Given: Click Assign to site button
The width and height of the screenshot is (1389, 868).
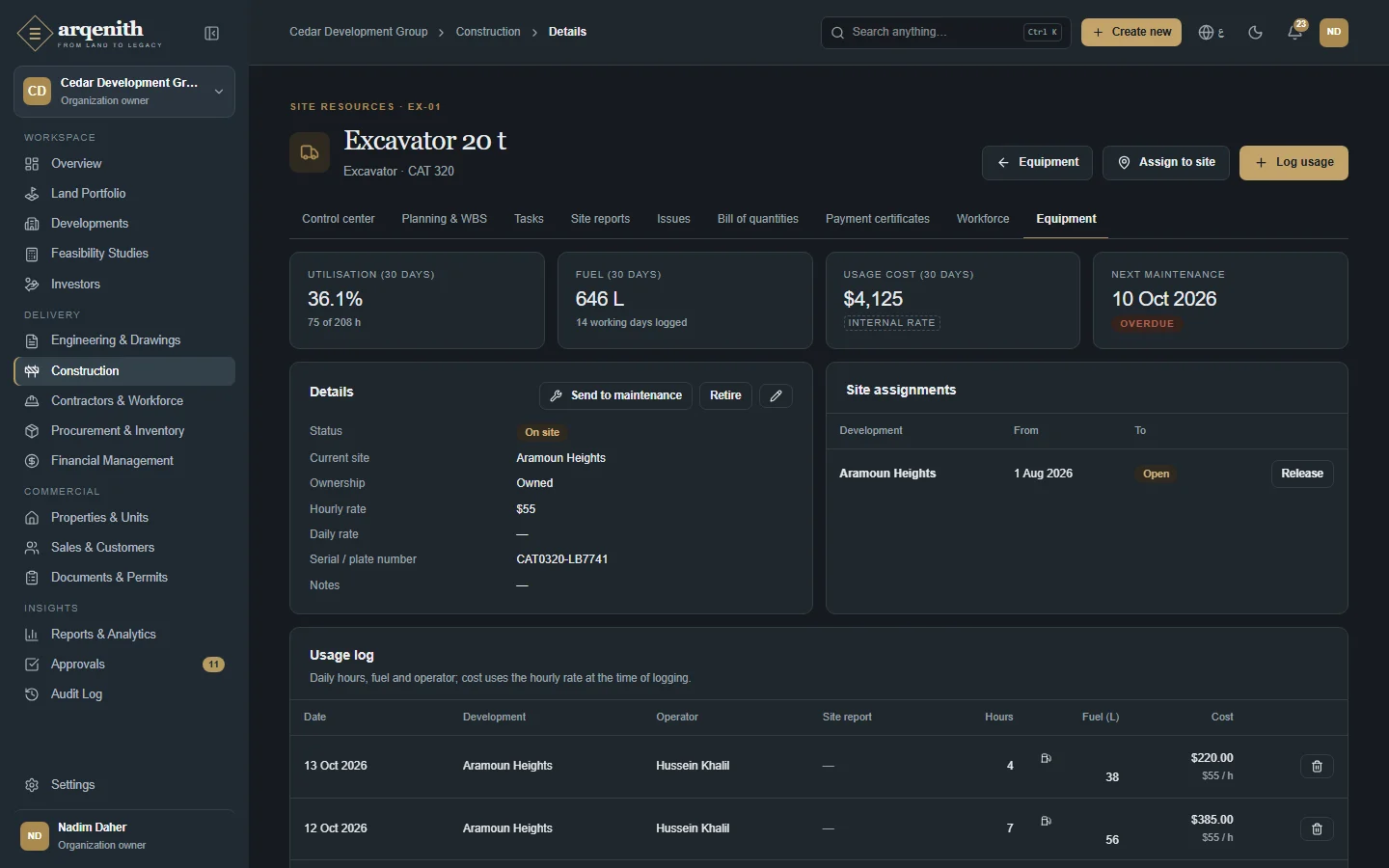Looking at the screenshot, I should pos(1166,163).
